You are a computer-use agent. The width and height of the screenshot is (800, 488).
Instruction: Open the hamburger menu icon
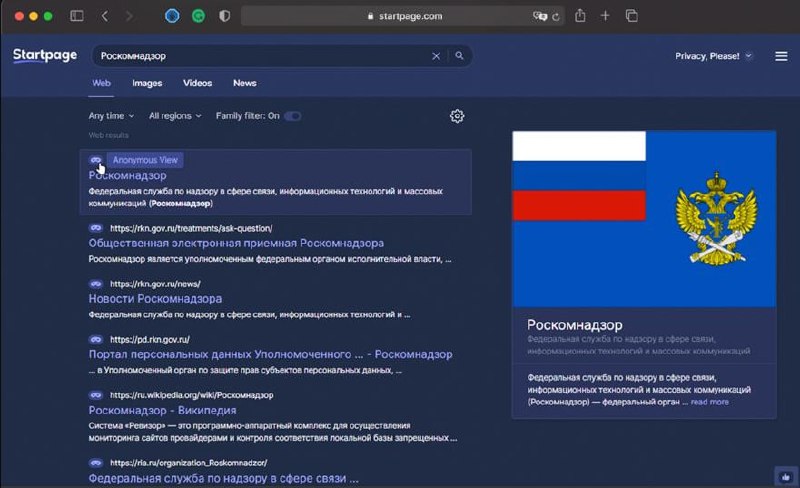click(x=781, y=56)
